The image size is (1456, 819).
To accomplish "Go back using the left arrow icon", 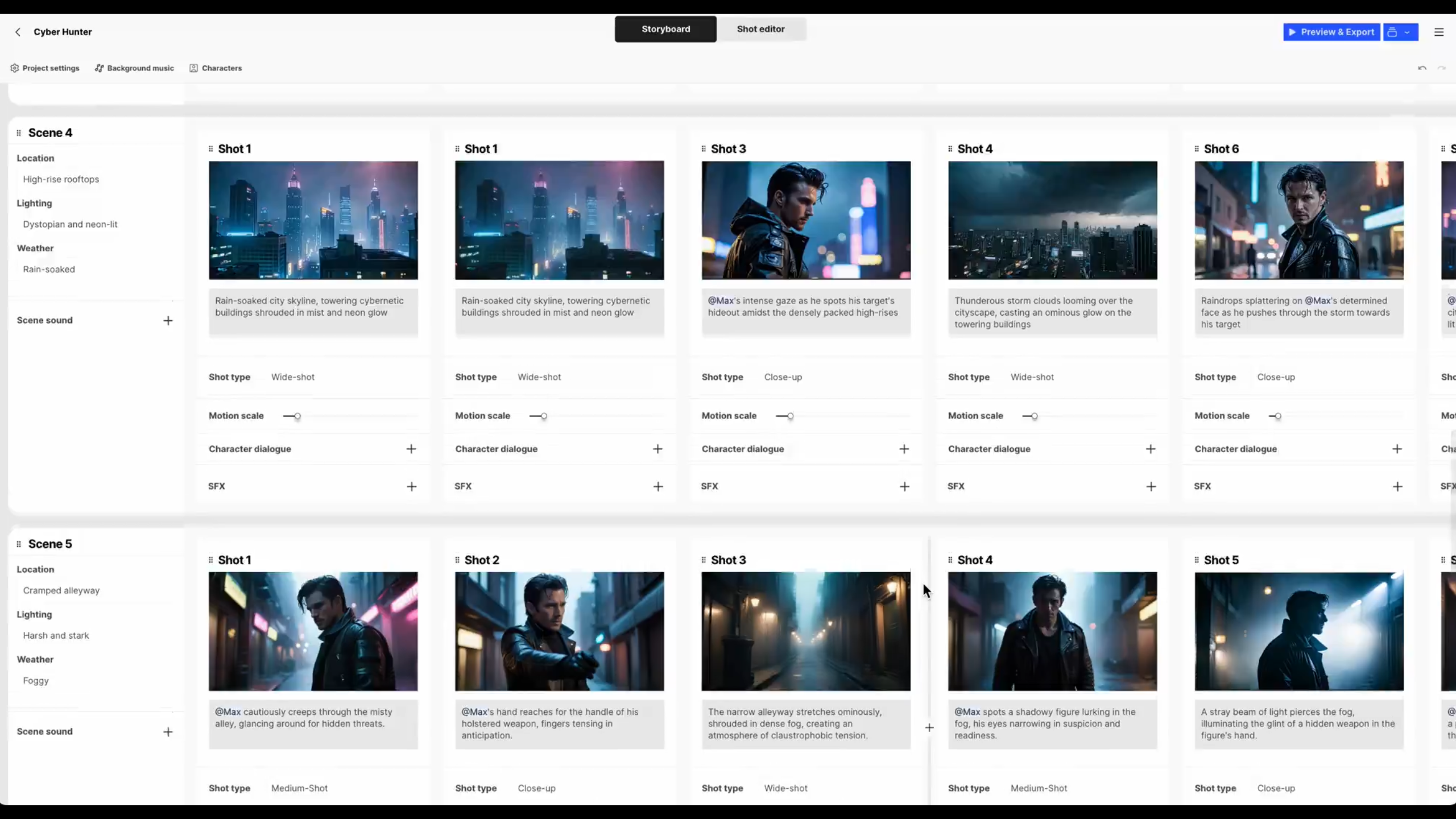I will [x=18, y=32].
